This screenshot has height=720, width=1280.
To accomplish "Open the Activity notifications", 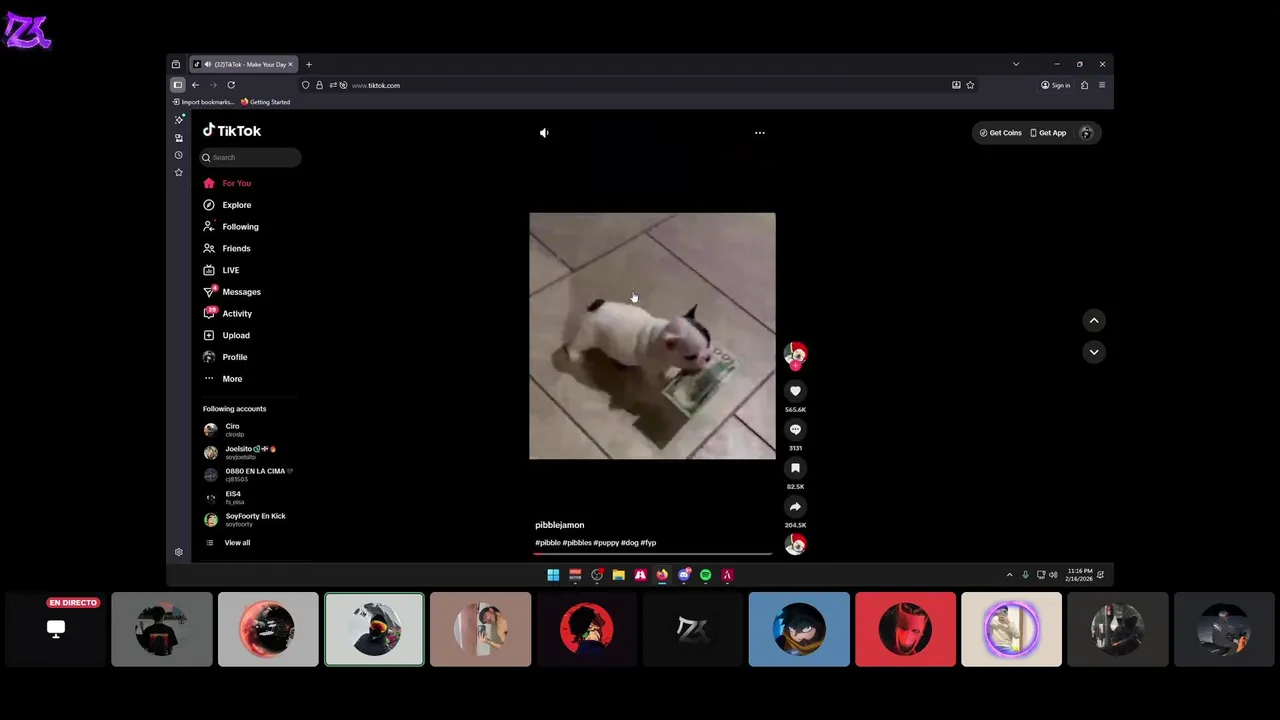I will [x=228, y=314].
